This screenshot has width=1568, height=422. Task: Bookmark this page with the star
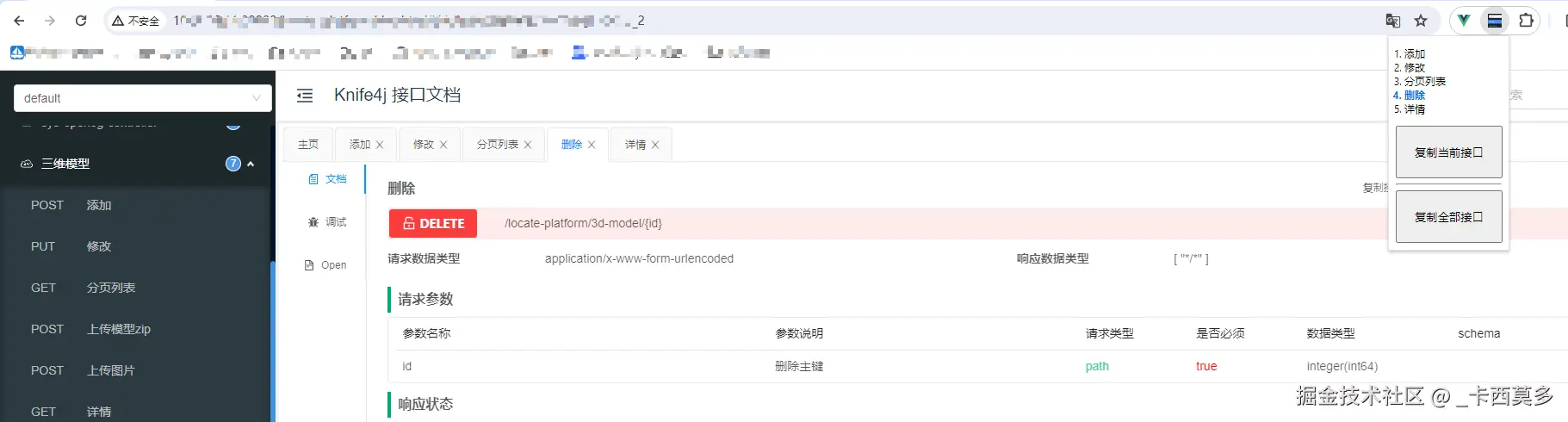(1421, 21)
